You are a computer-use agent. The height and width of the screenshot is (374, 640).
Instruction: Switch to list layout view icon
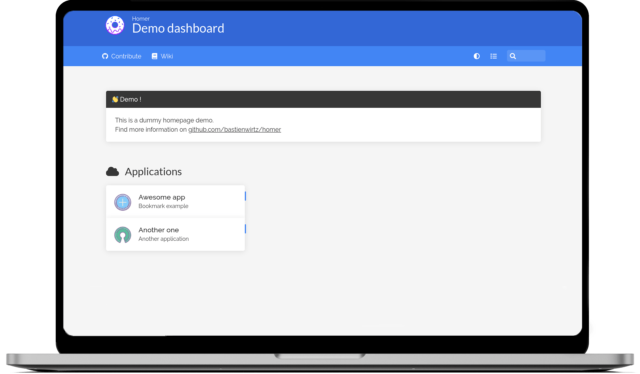pyautogui.click(x=493, y=56)
